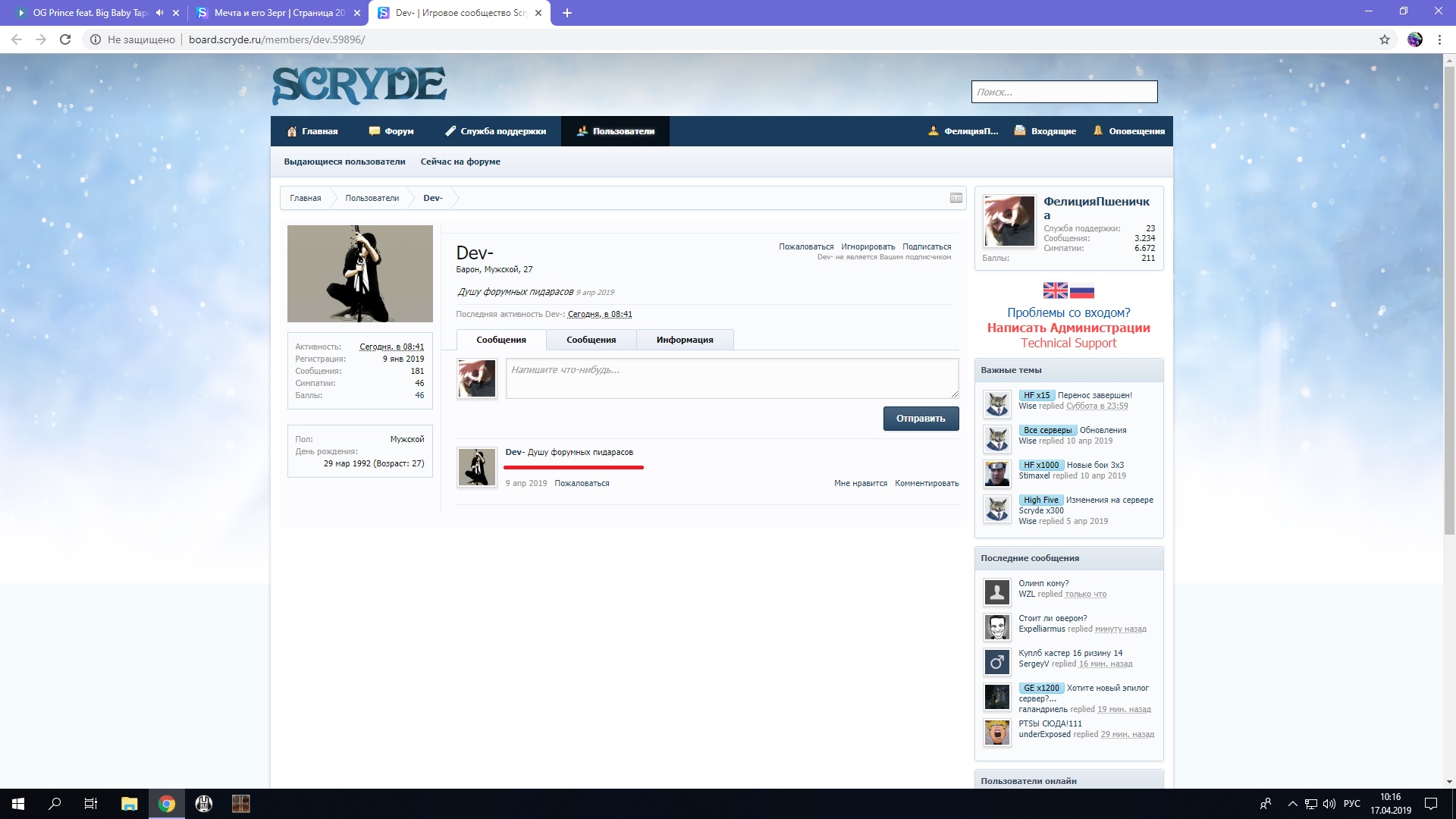Open the Форум navigation item
The height and width of the screenshot is (819, 1456).
391,131
